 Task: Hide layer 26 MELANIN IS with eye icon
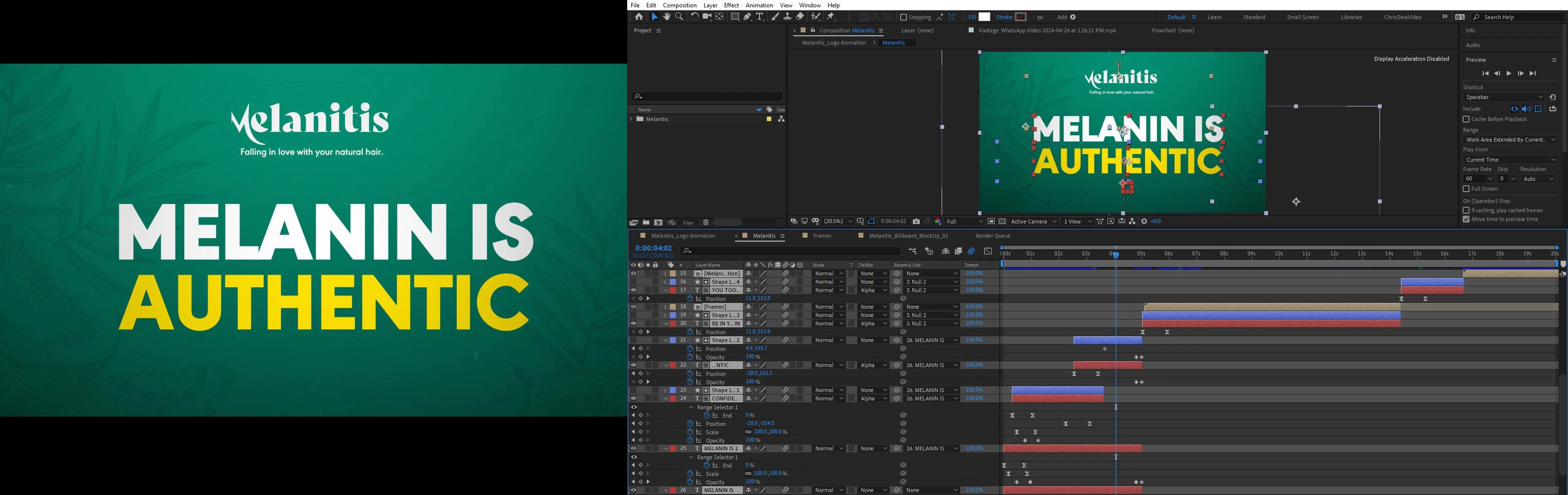click(x=634, y=490)
